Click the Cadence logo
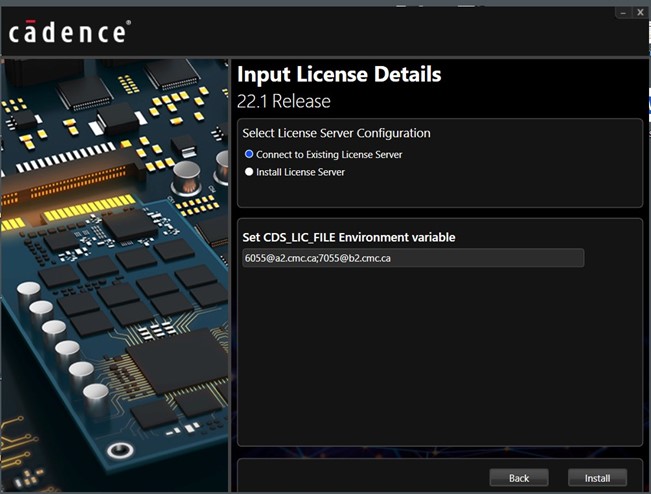Screen dimensions: 651x494 [x=69, y=32]
